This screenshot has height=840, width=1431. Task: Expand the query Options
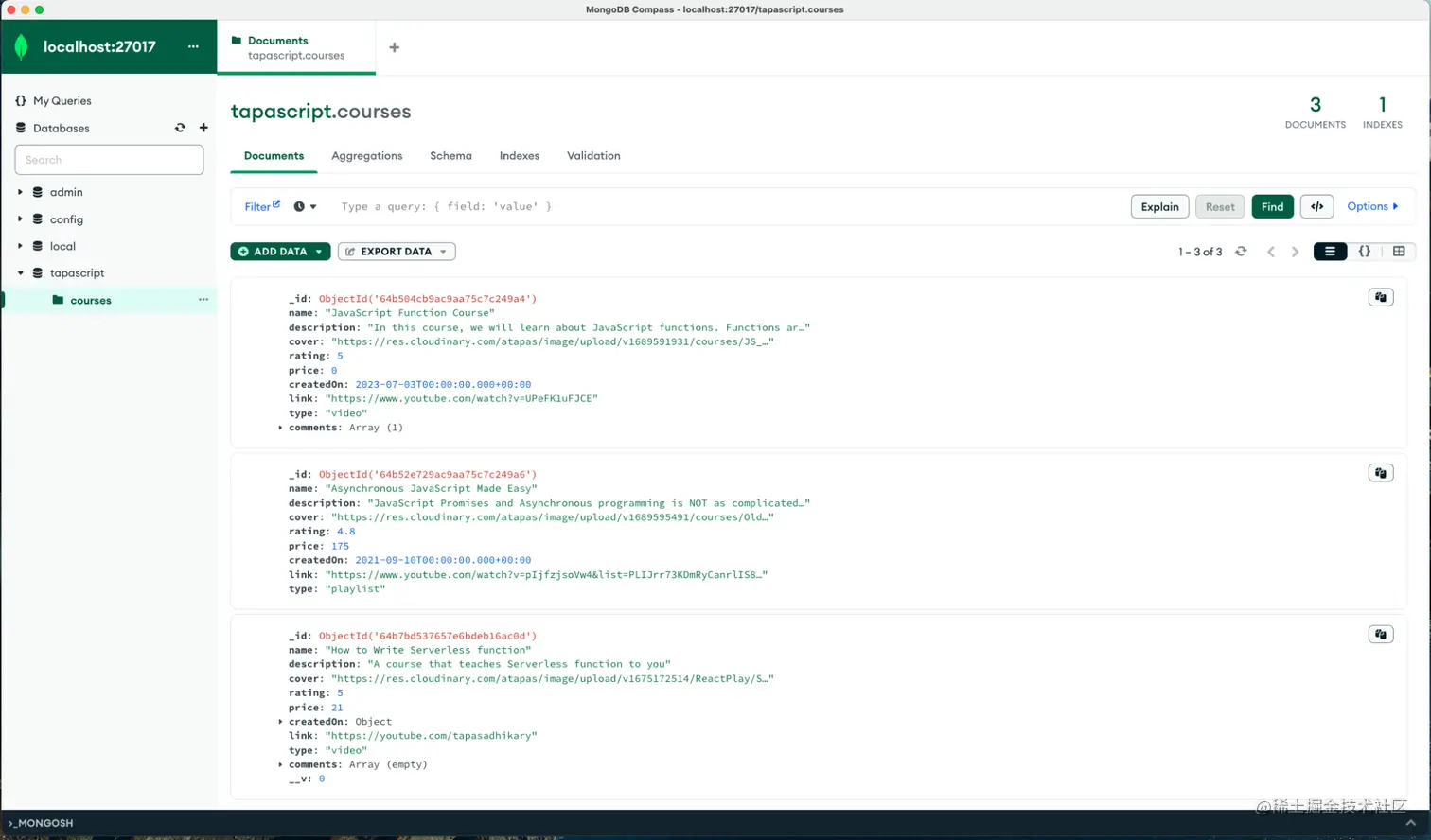tap(1372, 206)
